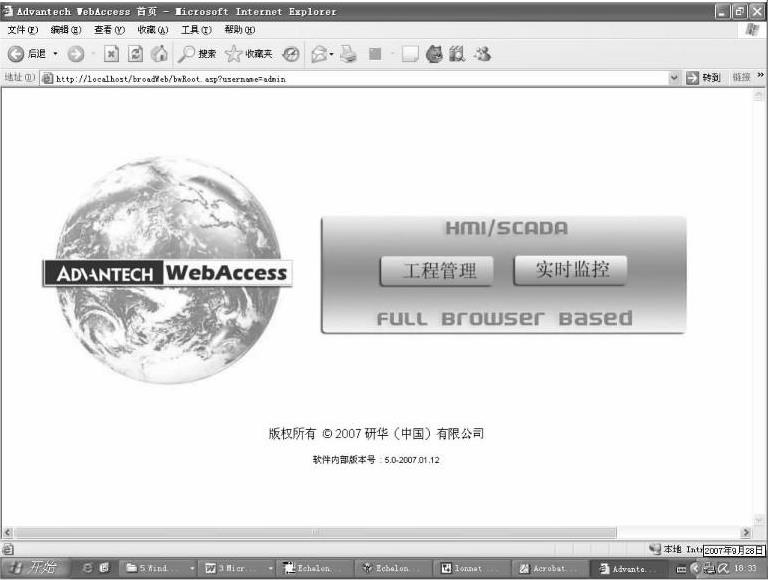Click the horizontal scrollbar thumb
This screenshot has width=768, height=580.
tap(315, 532)
